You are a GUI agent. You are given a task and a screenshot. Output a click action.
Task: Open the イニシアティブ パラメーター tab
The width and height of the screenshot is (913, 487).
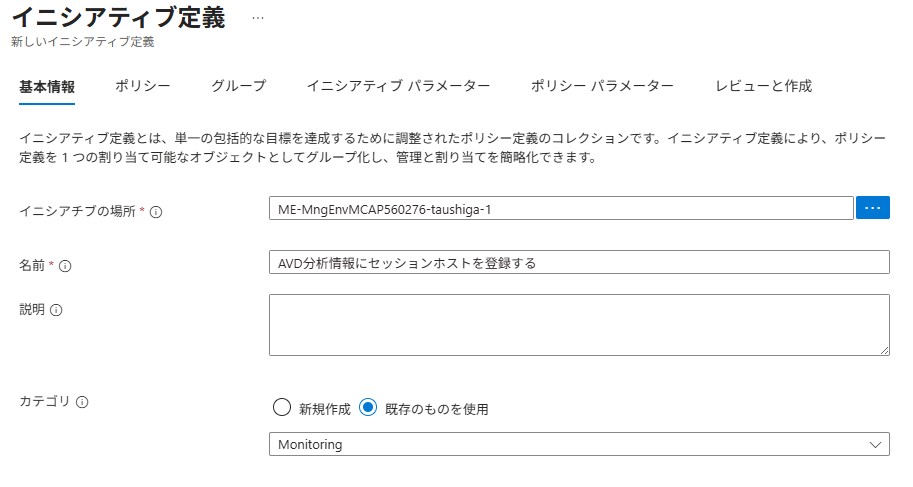click(398, 86)
